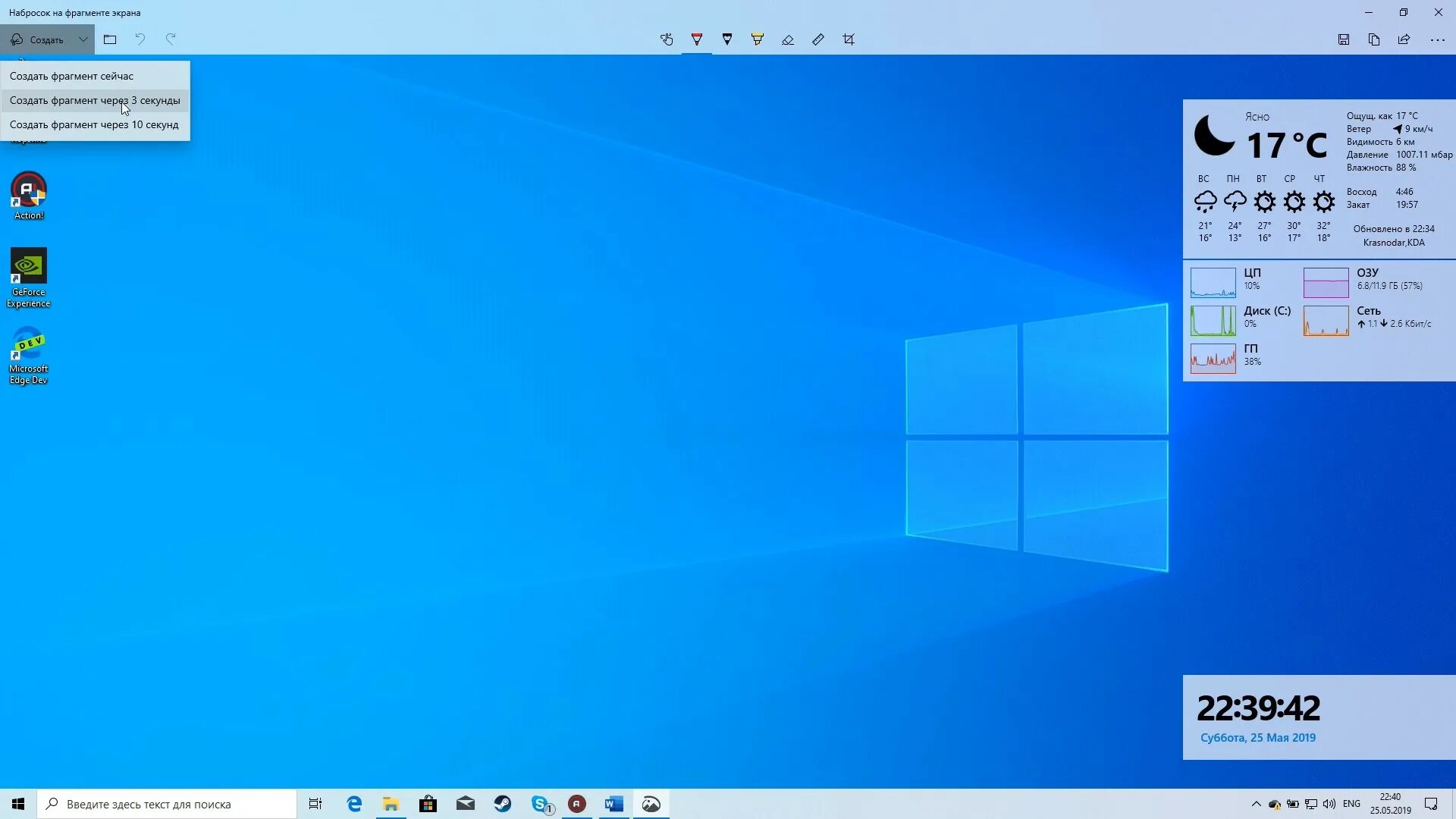Open file with the folder icon
Screen dimensions: 1456x819
tap(110, 39)
